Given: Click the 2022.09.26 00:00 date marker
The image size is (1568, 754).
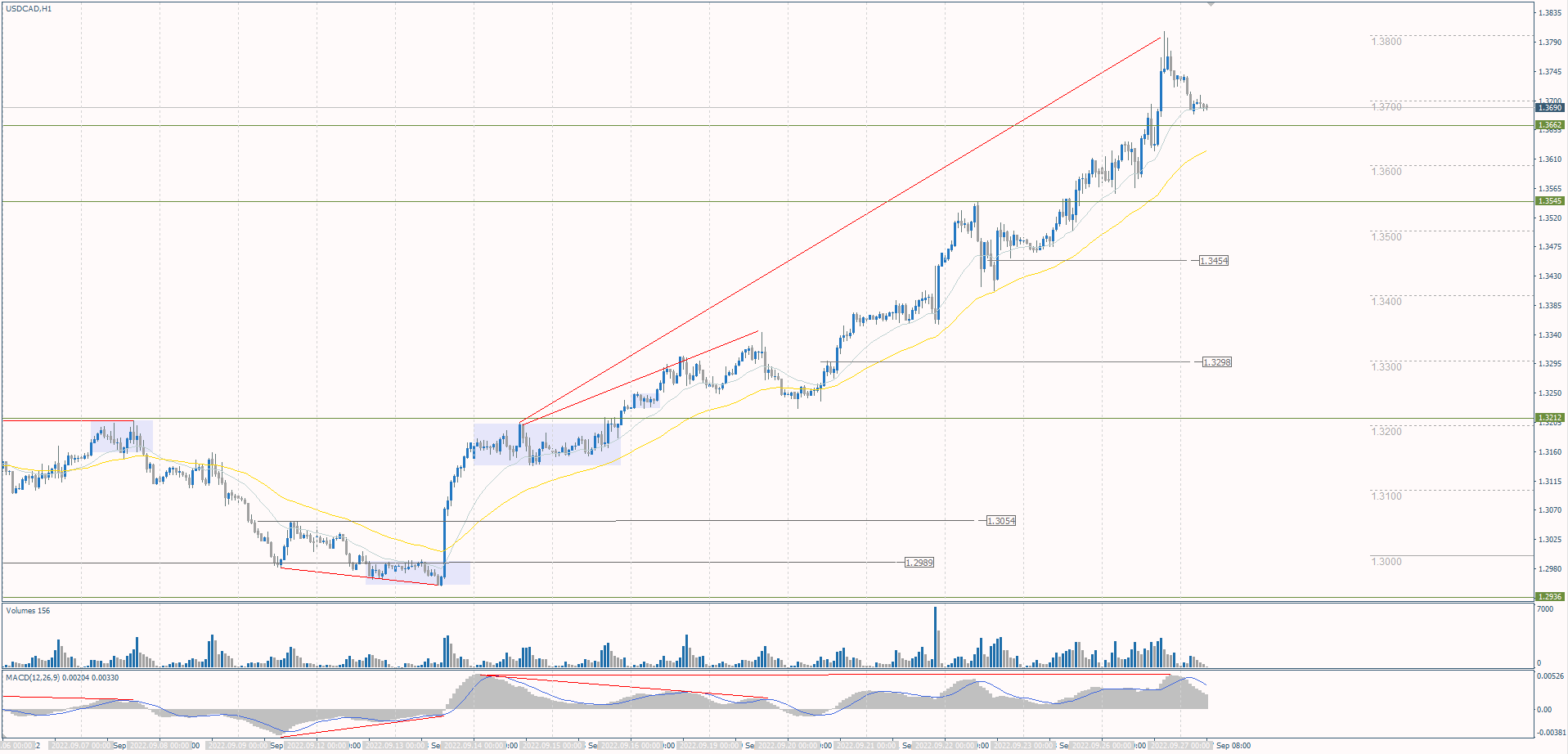Looking at the screenshot, I should click(1103, 746).
